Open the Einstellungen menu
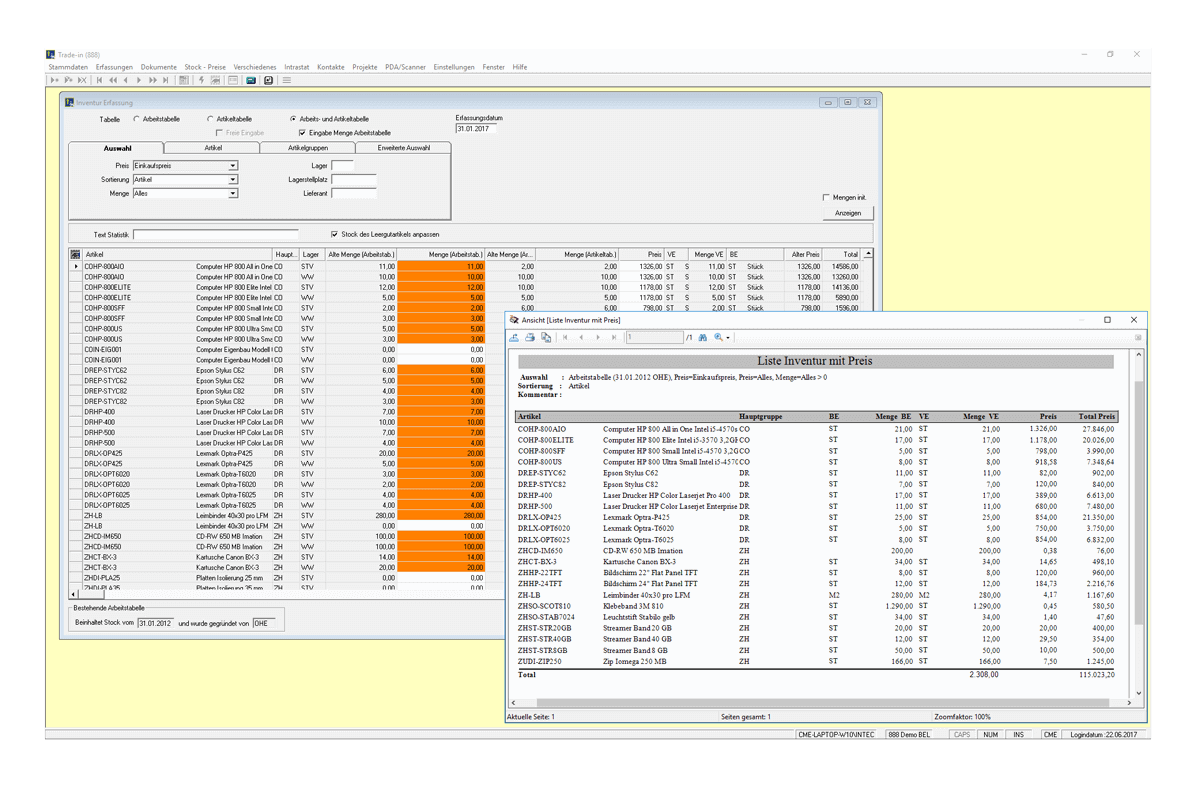The width and height of the screenshot is (1200, 787). pyautogui.click(x=454, y=67)
